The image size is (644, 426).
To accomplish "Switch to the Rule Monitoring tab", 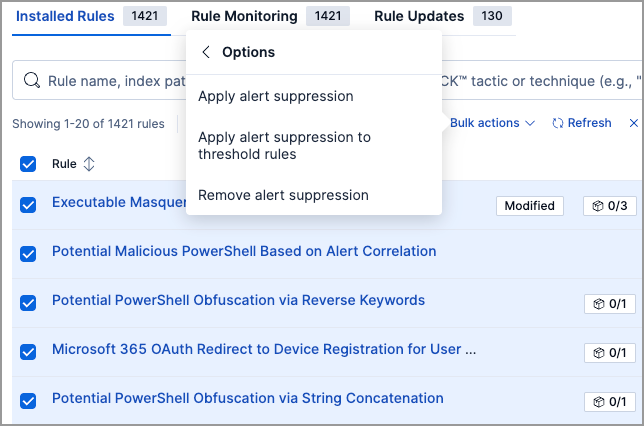I will [x=244, y=17].
